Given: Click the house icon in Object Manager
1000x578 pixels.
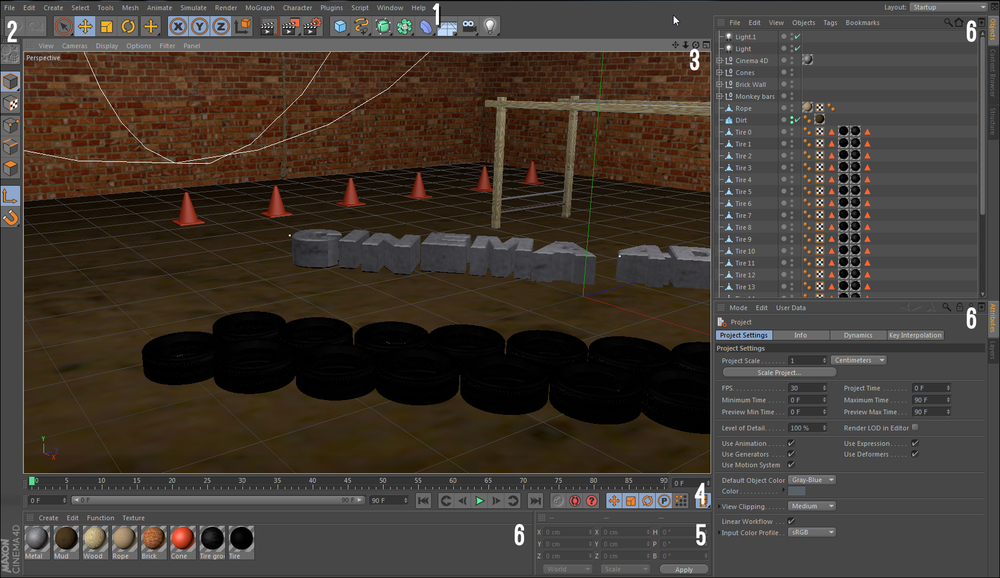Looking at the screenshot, I should pos(959,22).
